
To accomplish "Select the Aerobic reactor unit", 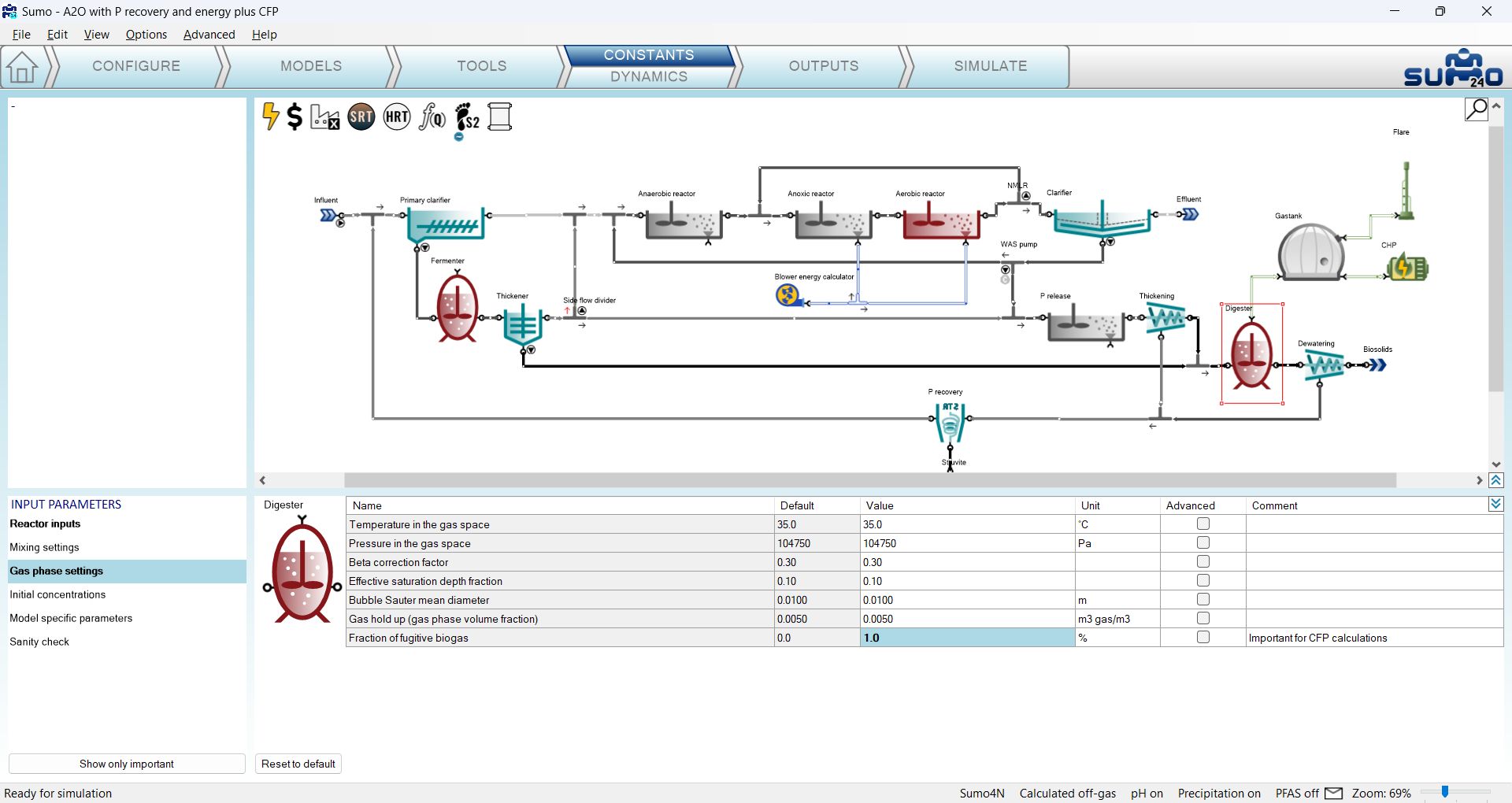I will 941,220.
